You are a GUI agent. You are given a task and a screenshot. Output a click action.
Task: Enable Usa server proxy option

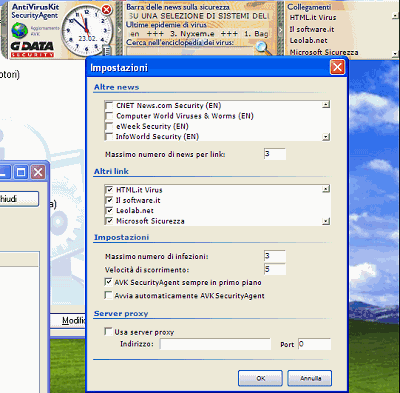[x=108, y=331]
